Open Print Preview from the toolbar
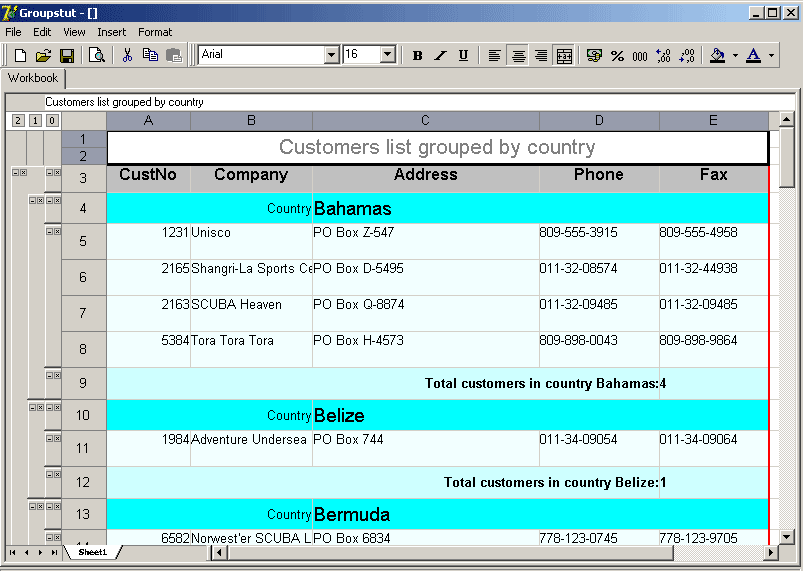The image size is (803, 571). pos(97,56)
